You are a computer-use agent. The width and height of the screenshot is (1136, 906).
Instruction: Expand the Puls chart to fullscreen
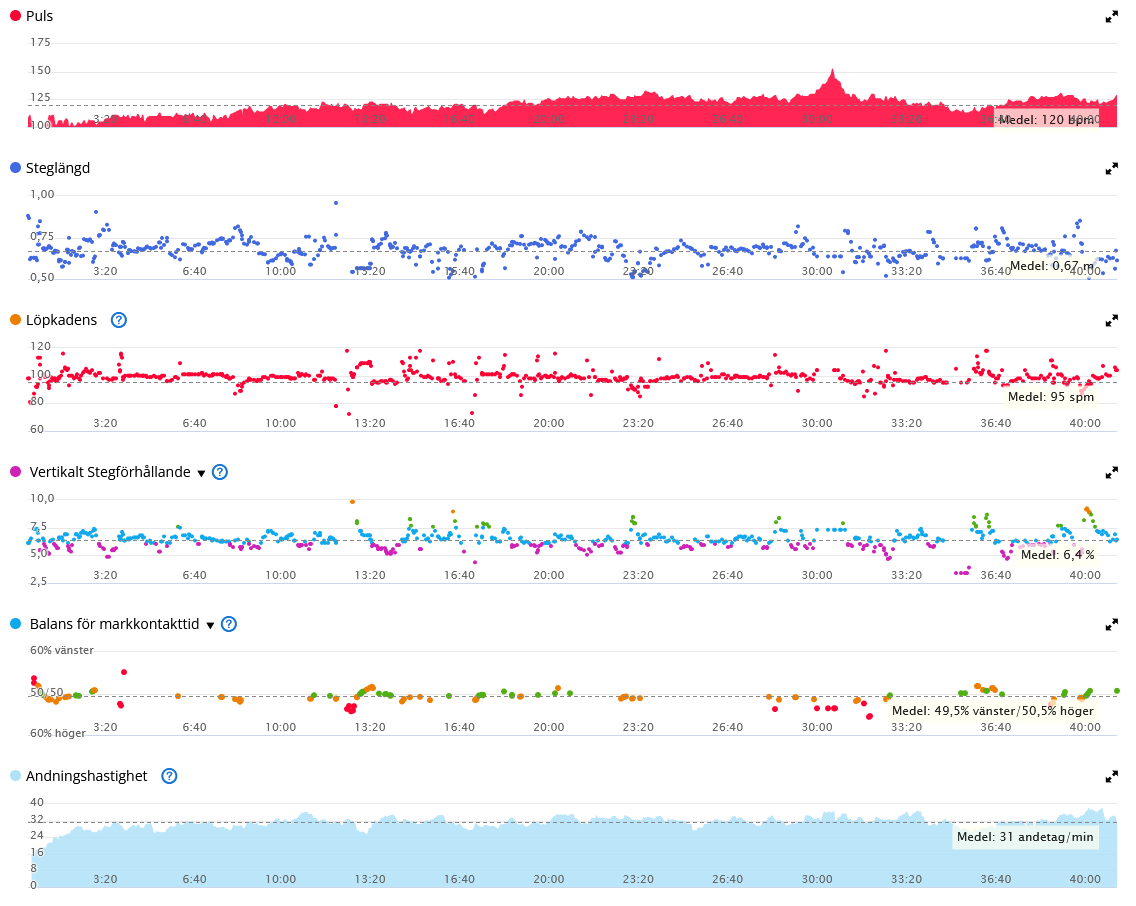(1111, 17)
